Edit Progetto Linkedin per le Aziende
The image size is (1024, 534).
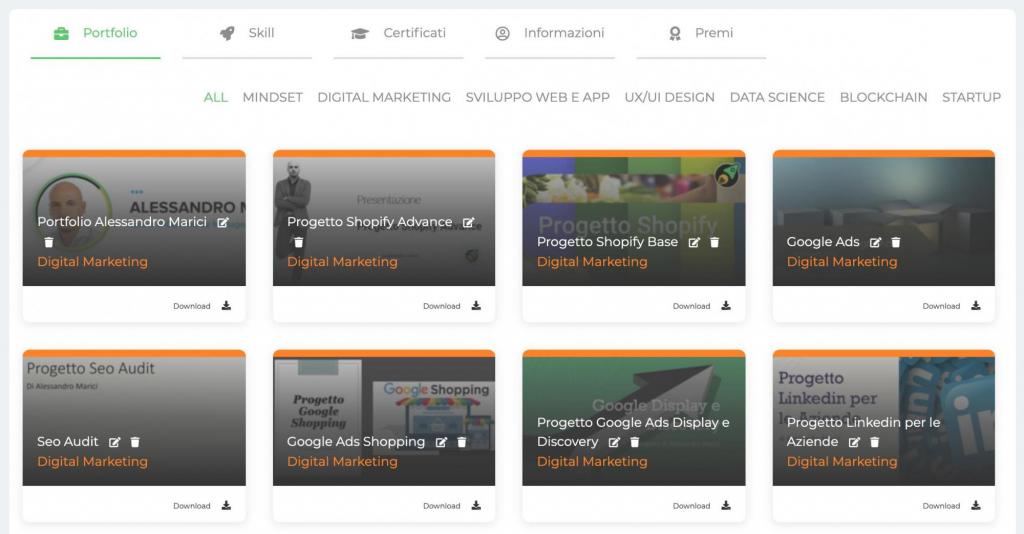854,442
